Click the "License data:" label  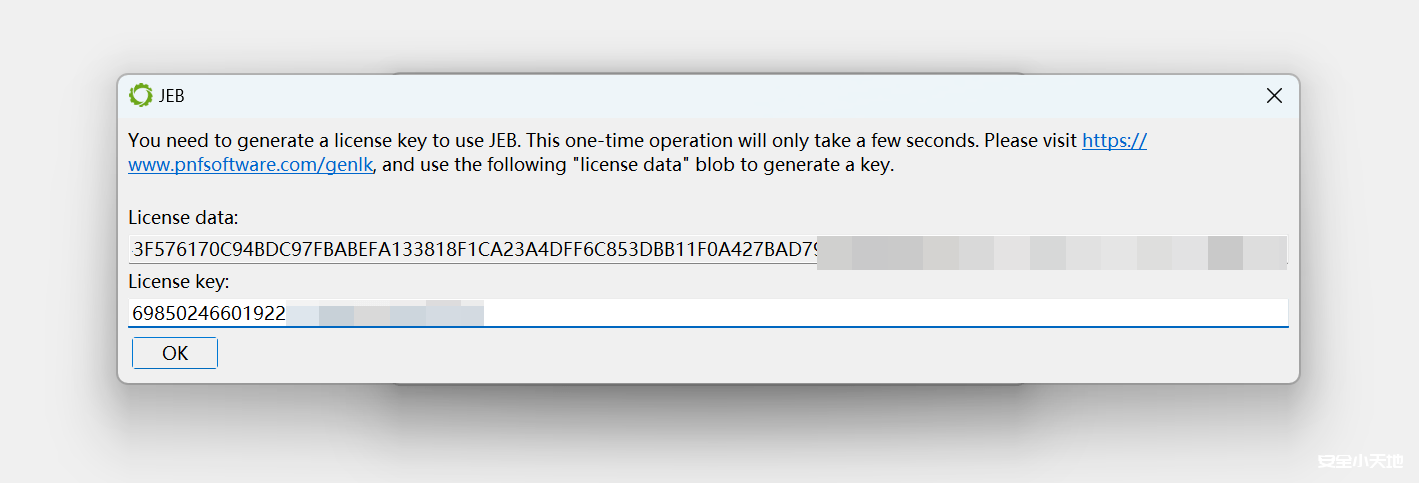pyautogui.click(x=183, y=217)
